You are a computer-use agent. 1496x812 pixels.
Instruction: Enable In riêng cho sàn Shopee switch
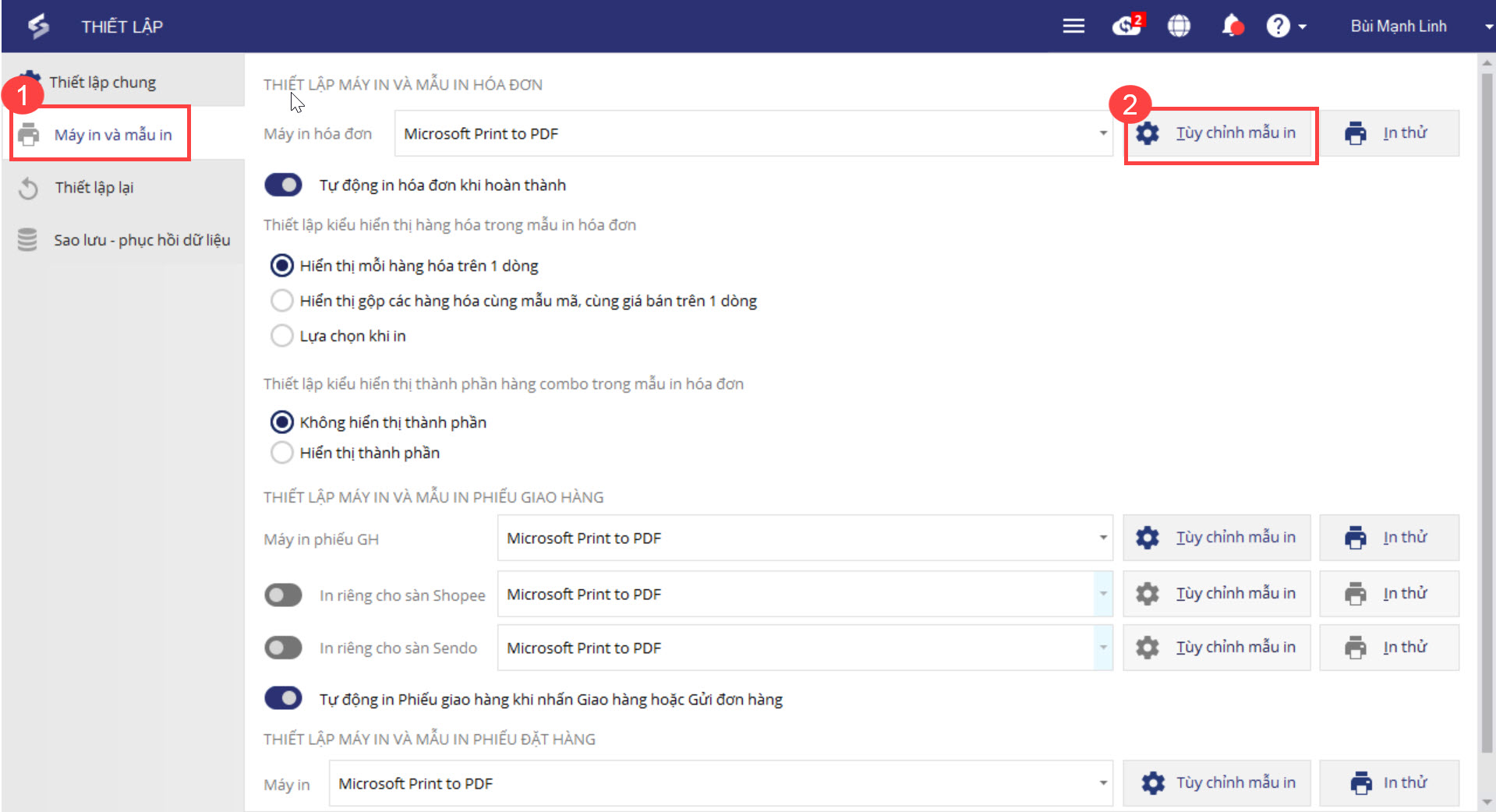283,595
